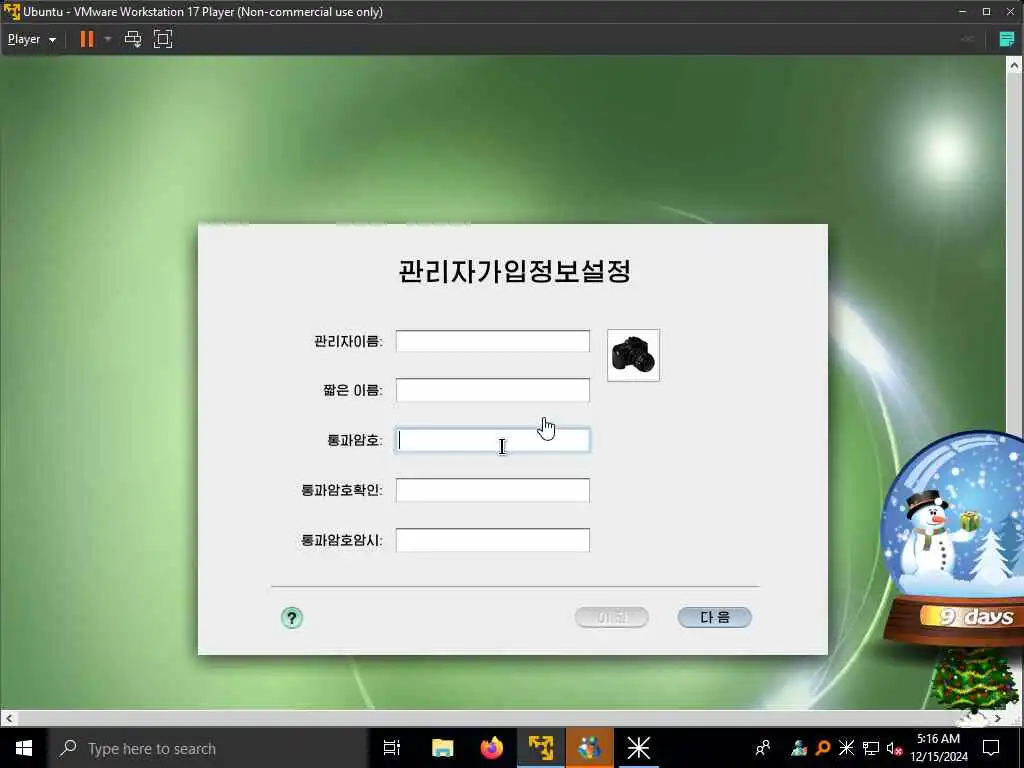Click the network tray icon
Viewport: 1024px width, 768px height.
[871, 748]
